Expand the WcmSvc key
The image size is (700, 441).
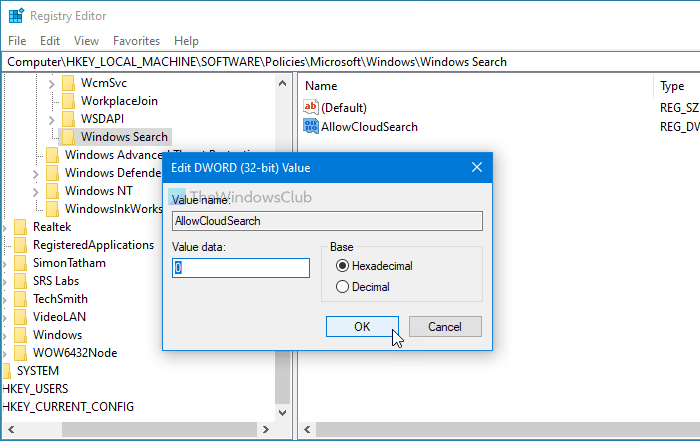[x=52, y=83]
